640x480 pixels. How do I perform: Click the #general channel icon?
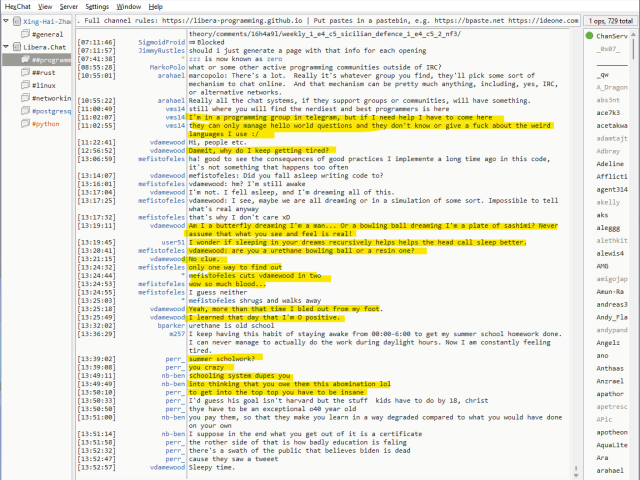(x=25, y=34)
